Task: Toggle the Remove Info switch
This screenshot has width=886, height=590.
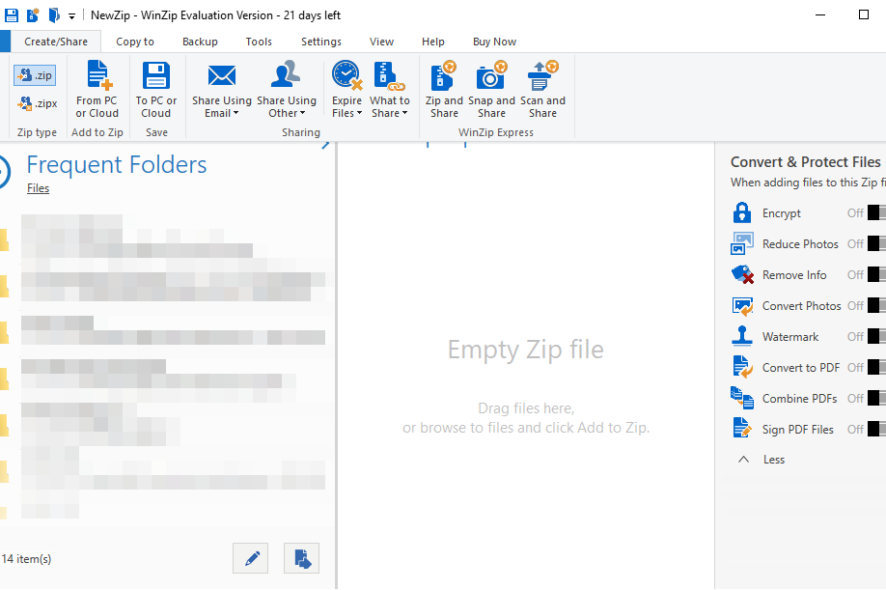Action: tap(877, 275)
